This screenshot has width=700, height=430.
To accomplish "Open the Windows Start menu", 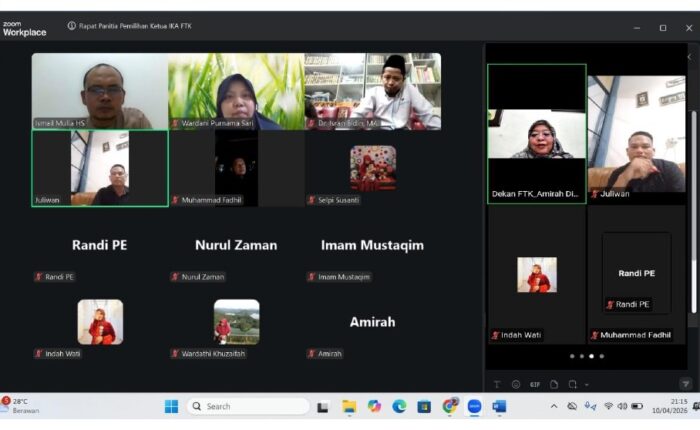I will click(171, 406).
